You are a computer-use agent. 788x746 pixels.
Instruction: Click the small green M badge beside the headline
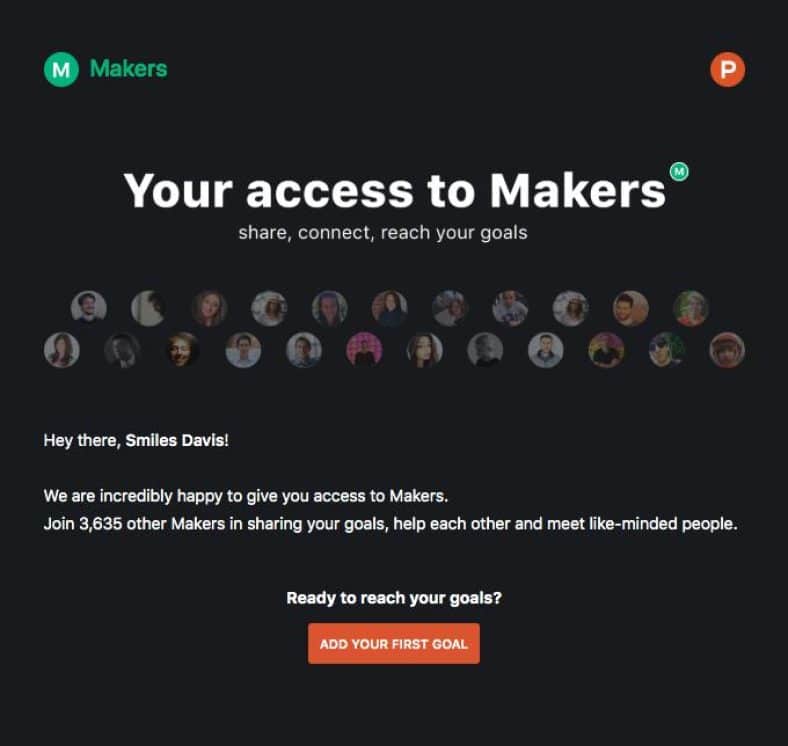pyautogui.click(x=679, y=171)
